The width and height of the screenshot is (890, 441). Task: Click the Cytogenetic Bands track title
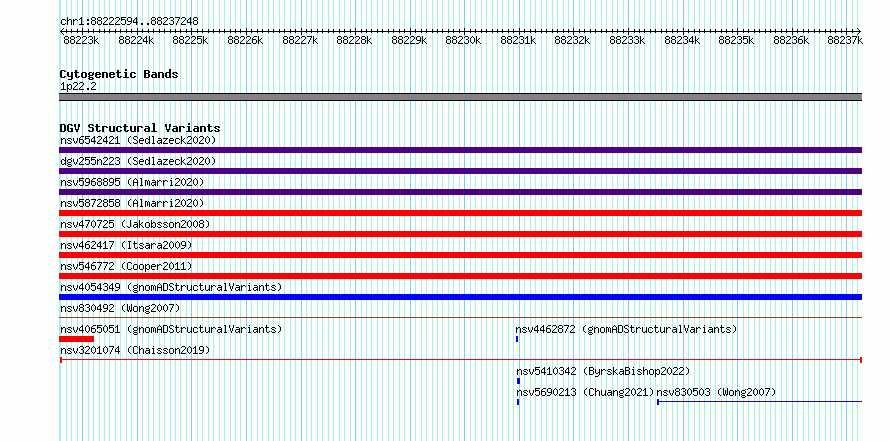click(x=119, y=74)
